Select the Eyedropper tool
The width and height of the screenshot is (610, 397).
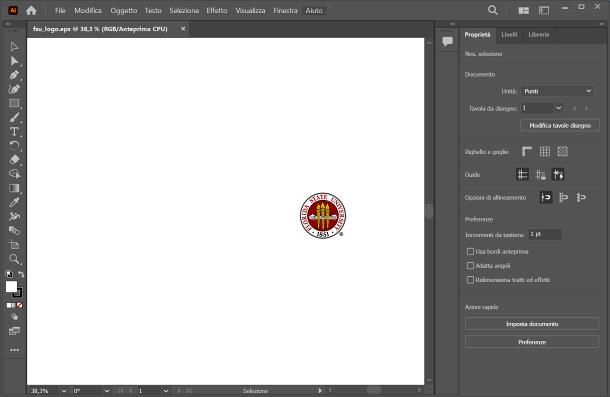[x=14, y=202]
